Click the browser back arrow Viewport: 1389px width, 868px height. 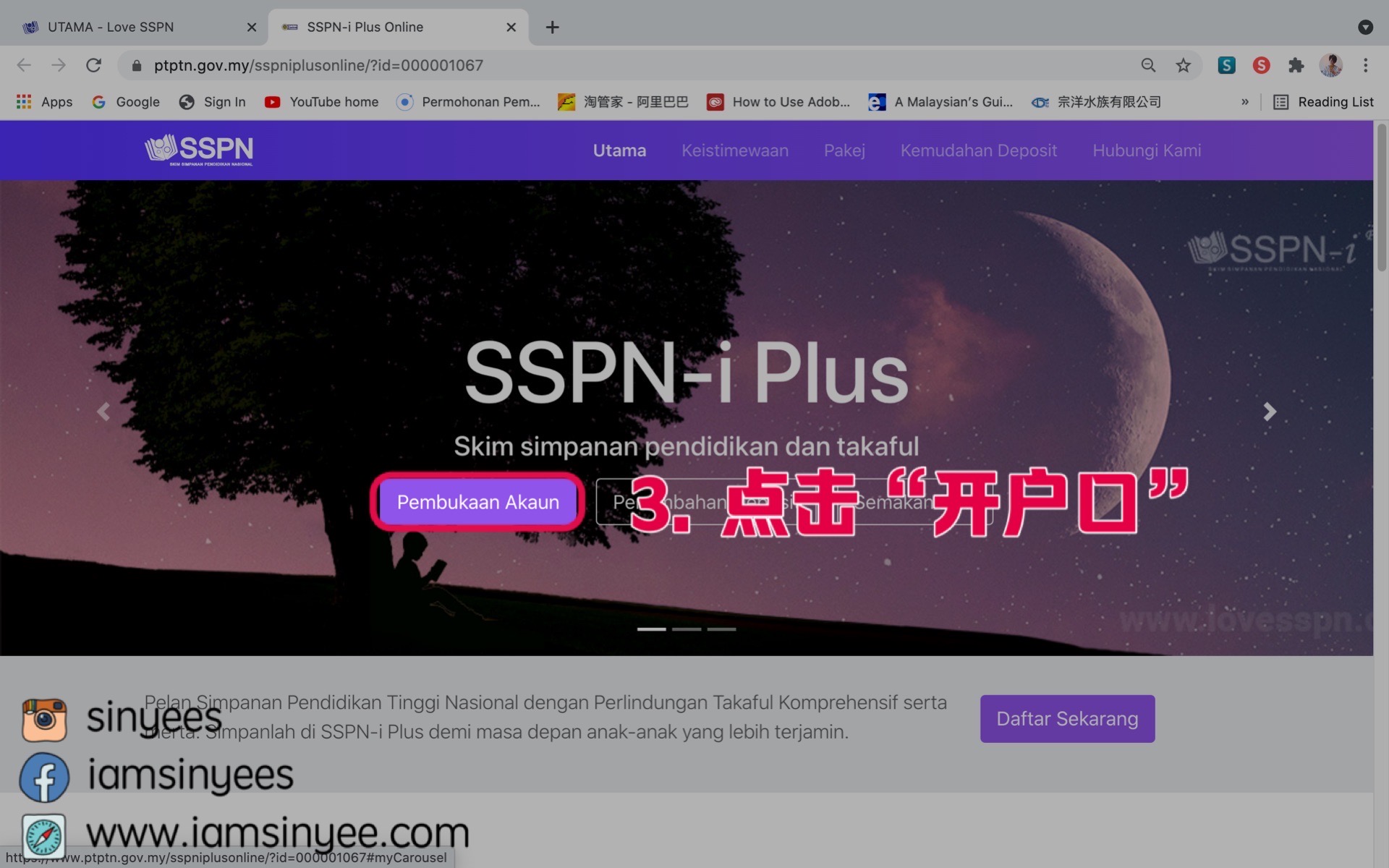tap(24, 65)
